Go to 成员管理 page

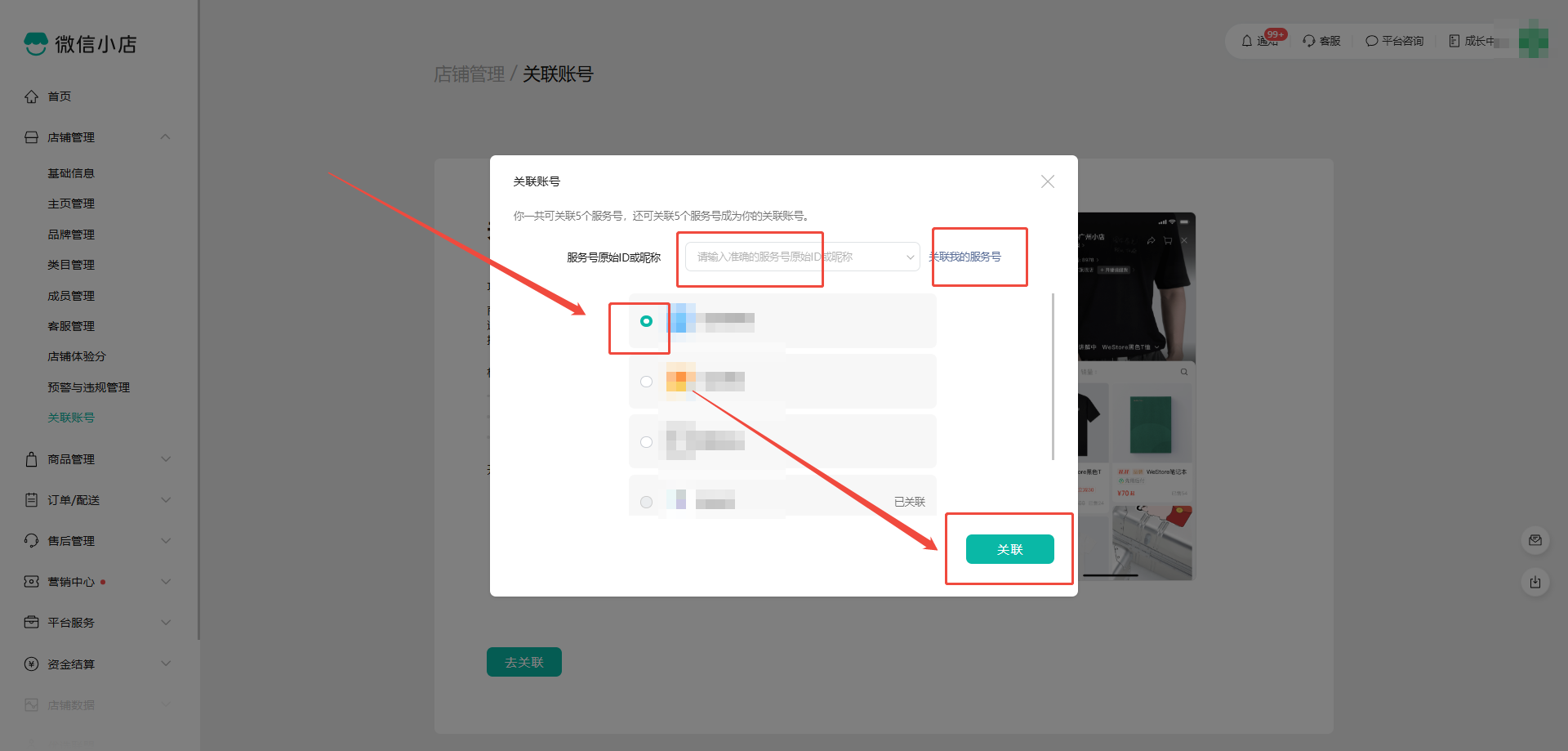coord(71,296)
